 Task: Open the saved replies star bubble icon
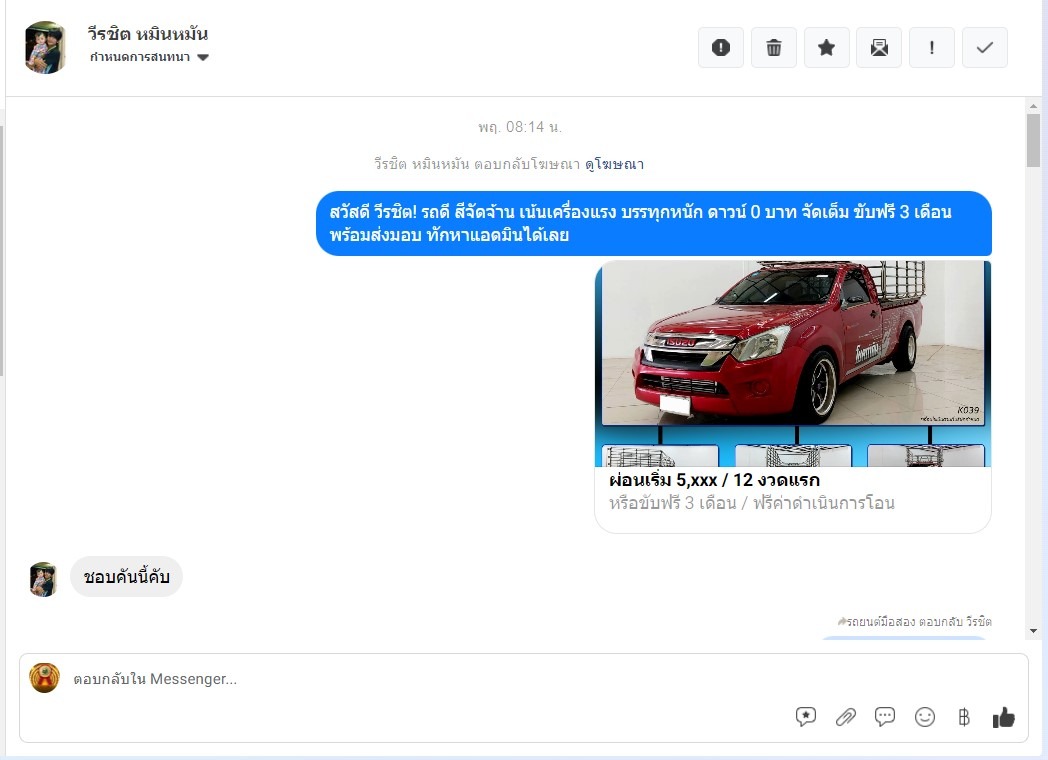point(806,717)
